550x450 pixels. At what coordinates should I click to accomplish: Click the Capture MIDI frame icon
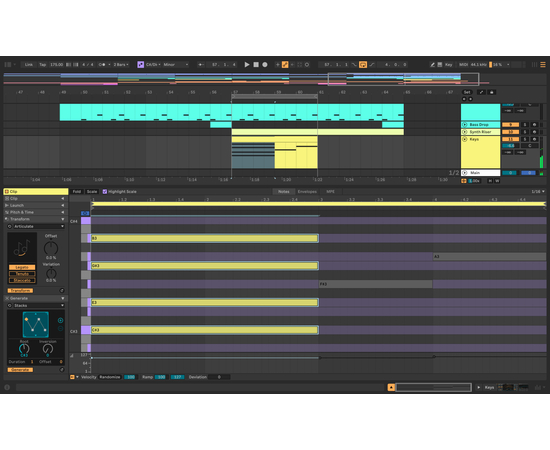300,65
